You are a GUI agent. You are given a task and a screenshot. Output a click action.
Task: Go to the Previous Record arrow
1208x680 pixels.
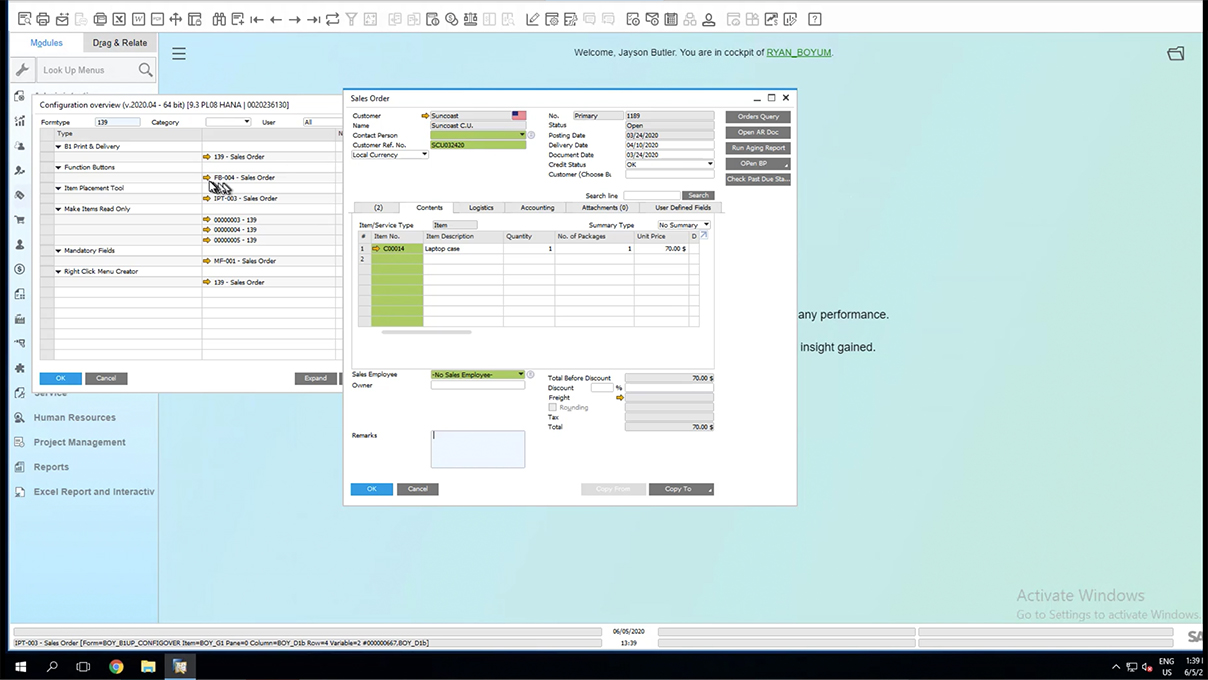pos(276,19)
